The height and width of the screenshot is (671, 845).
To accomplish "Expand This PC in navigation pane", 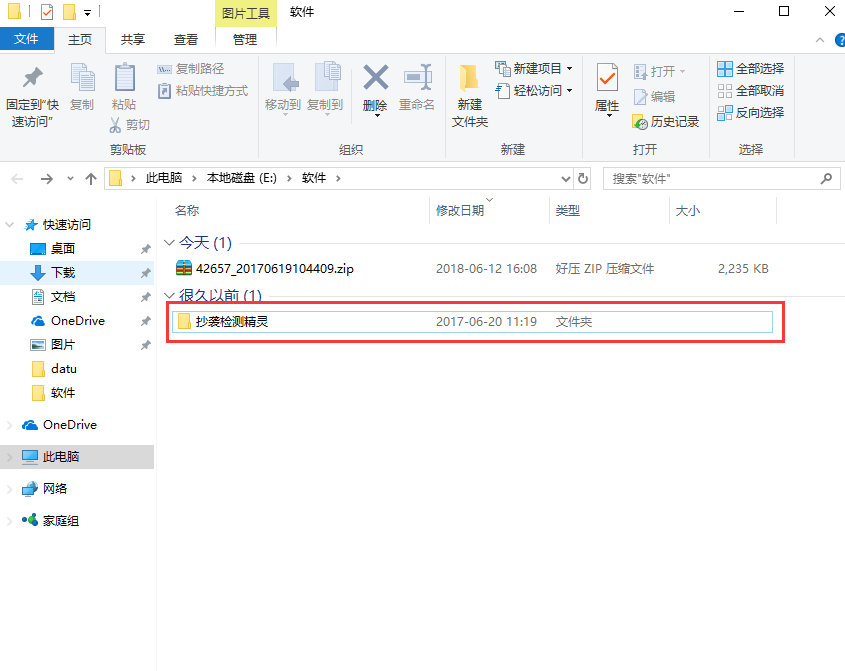I will pyautogui.click(x=9, y=457).
